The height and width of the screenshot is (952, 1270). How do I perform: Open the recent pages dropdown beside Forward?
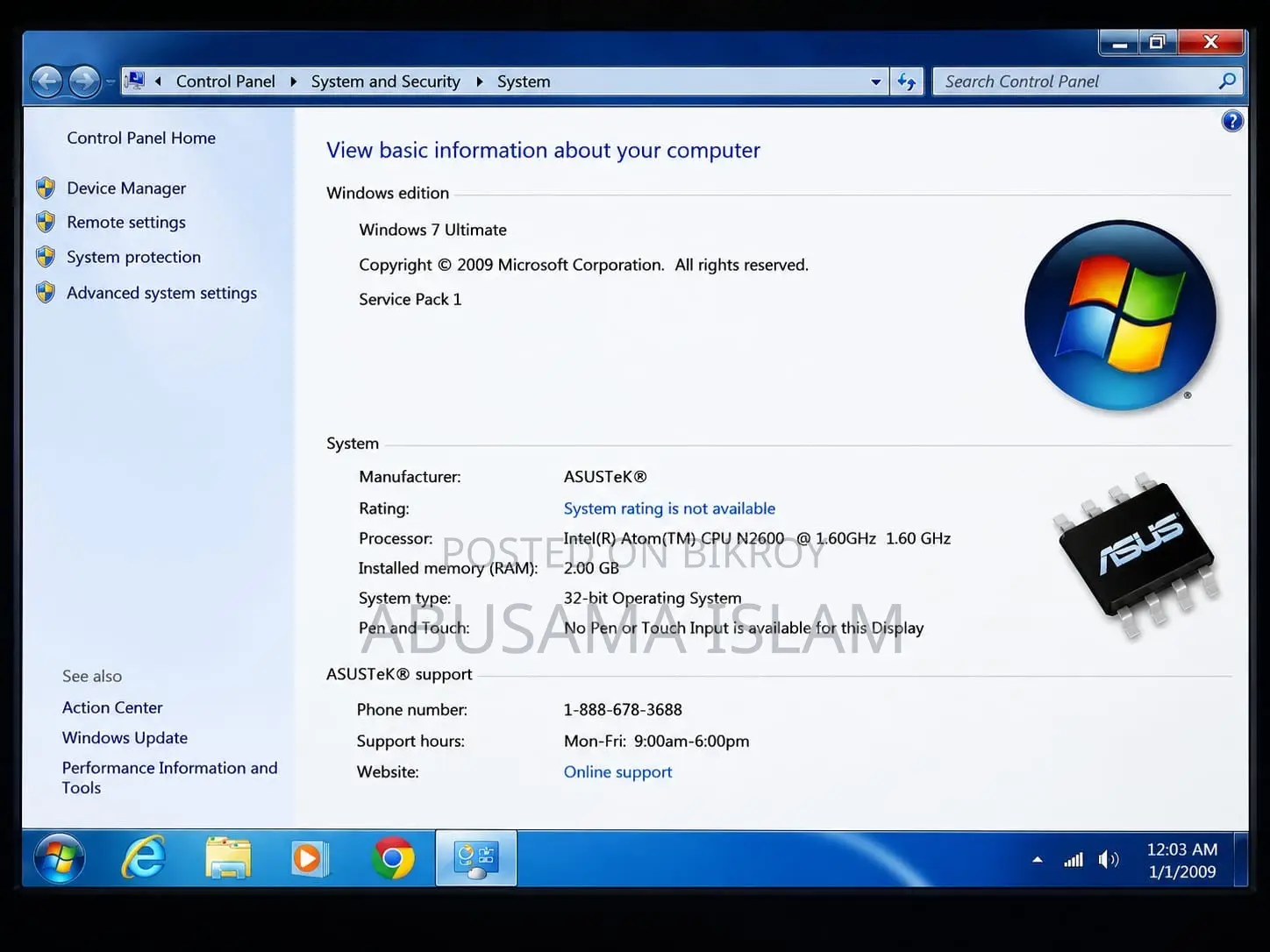click(111, 82)
